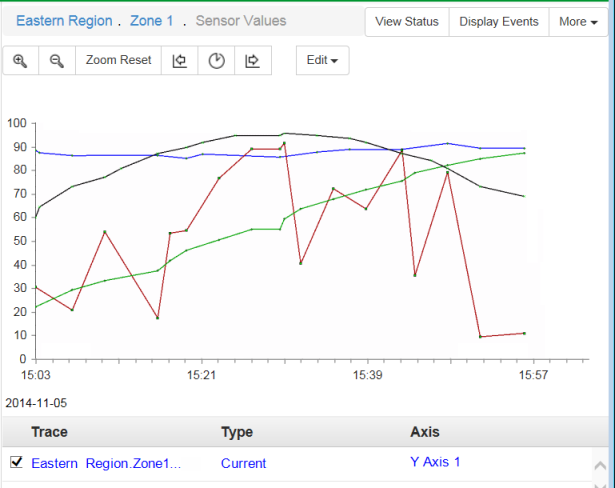615x488 pixels.
Task: Navigate to Zone 1 breadcrumb link
Action: point(151,21)
